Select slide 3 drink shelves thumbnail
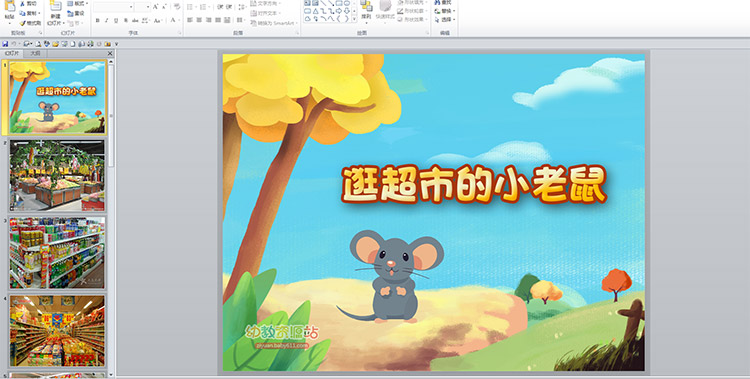 pyautogui.click(x=57, y=253)
